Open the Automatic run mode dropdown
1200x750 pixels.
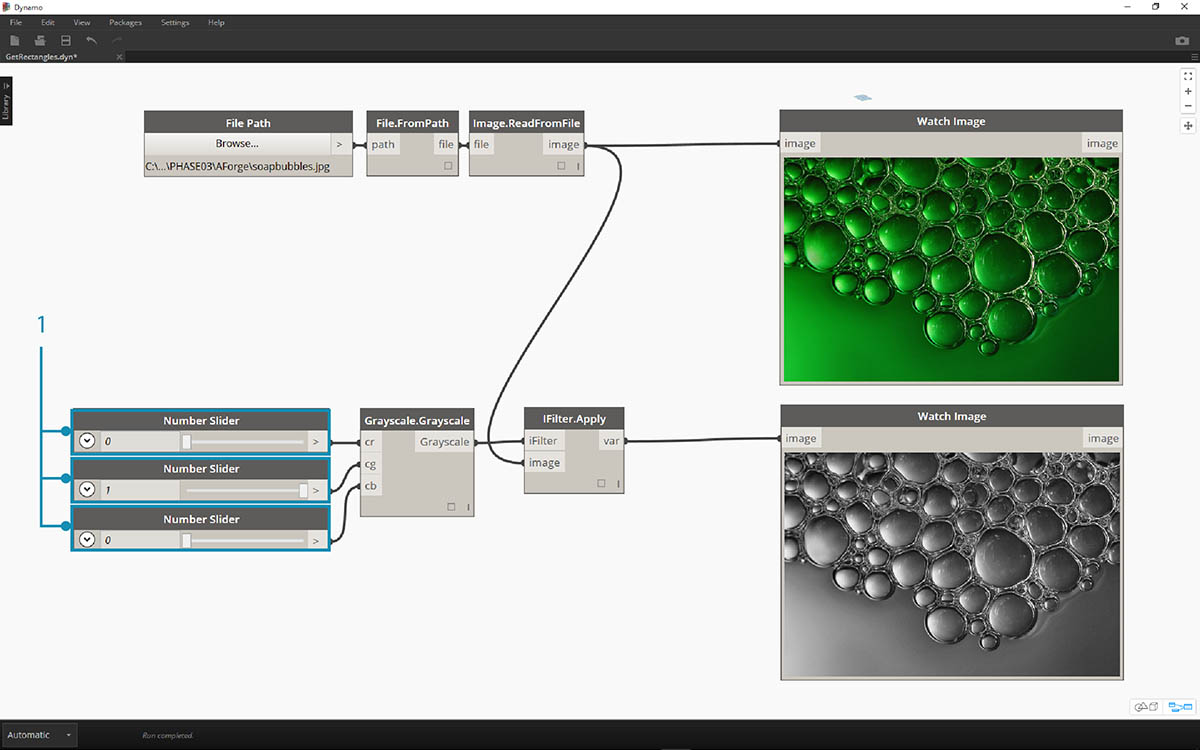coord(40,735)
